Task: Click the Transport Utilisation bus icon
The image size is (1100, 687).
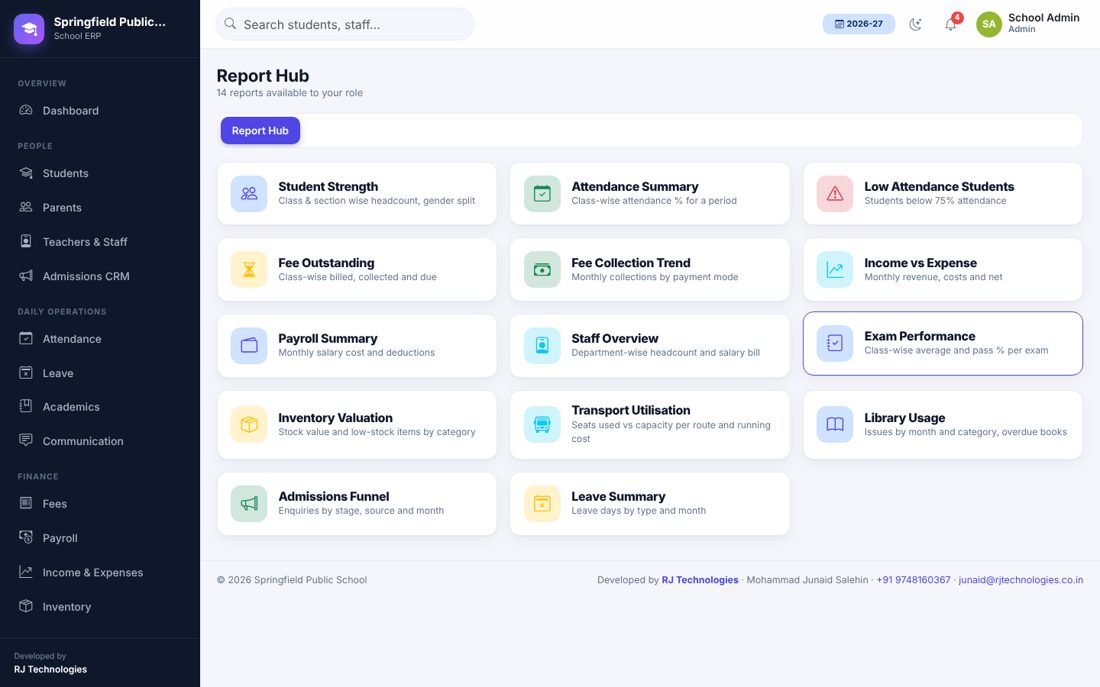Action: pos(542,425)
